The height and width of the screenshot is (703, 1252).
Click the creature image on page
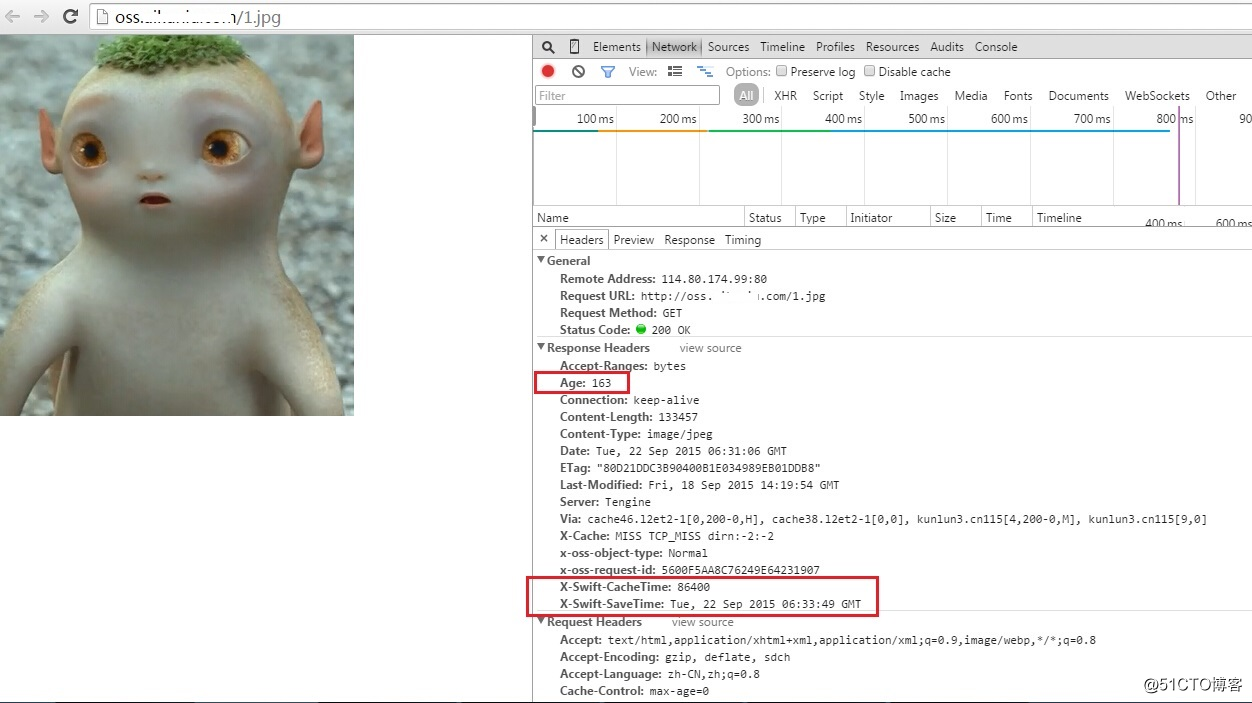point(177,225)
